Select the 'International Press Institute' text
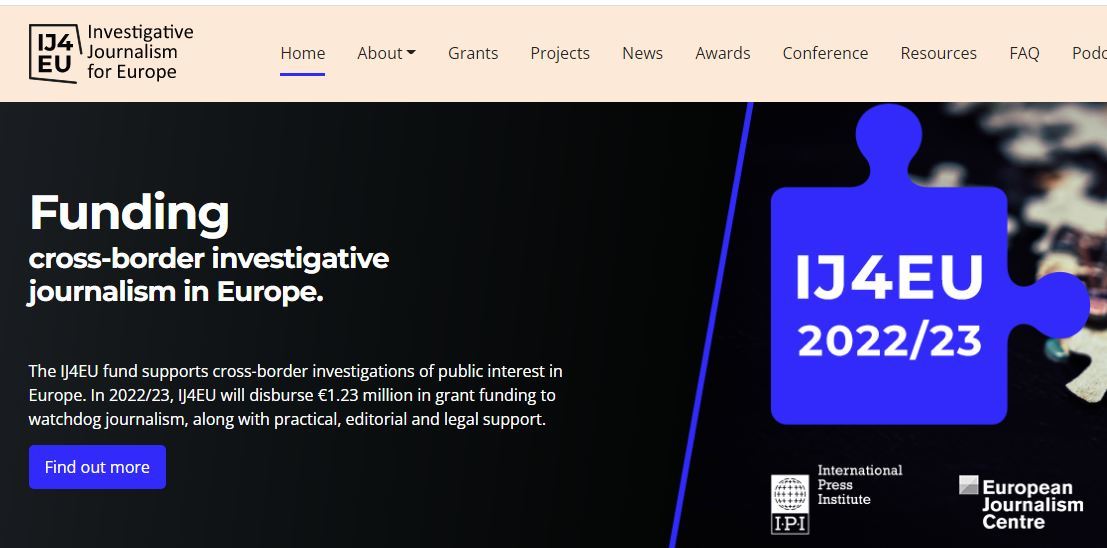 click(859, 485)
